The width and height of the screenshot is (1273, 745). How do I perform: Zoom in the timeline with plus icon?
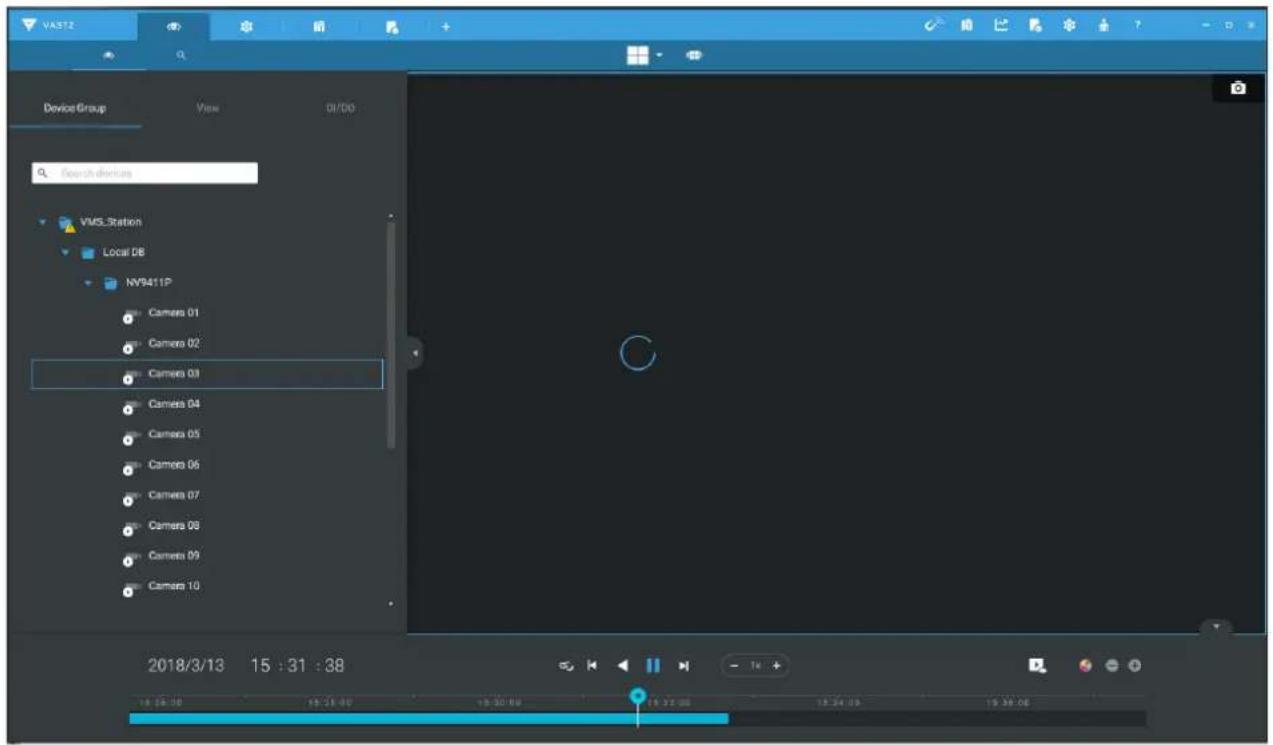coord(1135,666)
